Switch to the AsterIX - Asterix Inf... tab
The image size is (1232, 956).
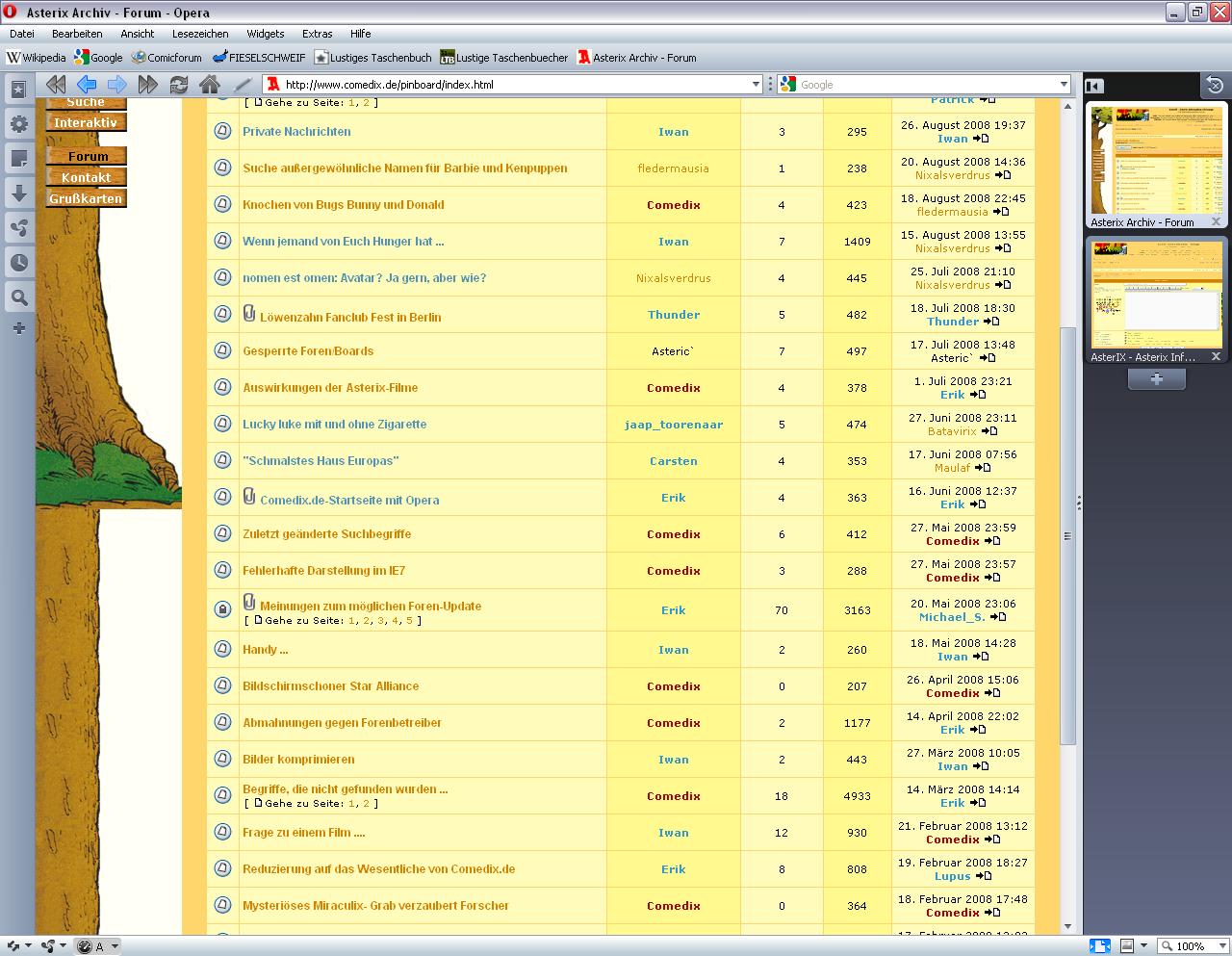[1156, 300]
